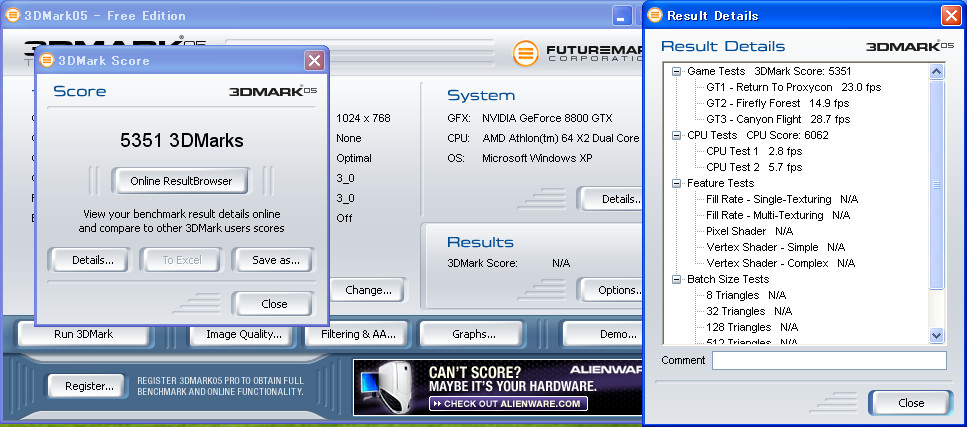This screenshot has height=427, width=967.
Task: Click the 3DMark Score dialog X button
Action: coord(314,60)
